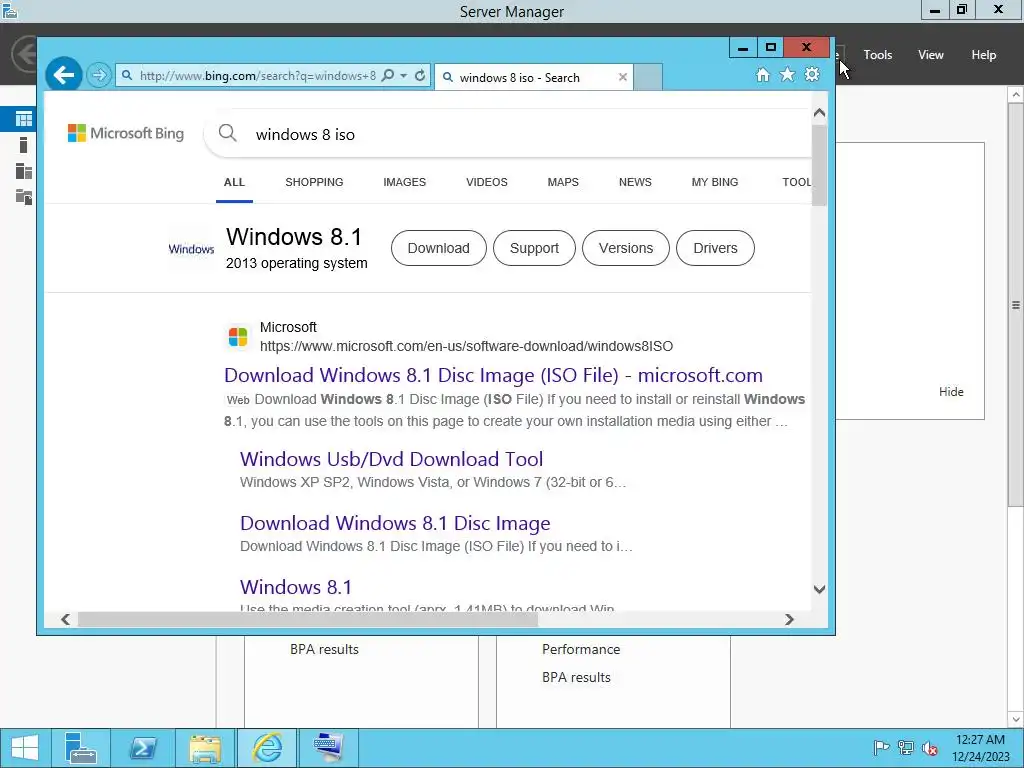Click the on-screen keyboard taskbar icon
Viewport: 1024px width, 768px height.
pos(328,748)
